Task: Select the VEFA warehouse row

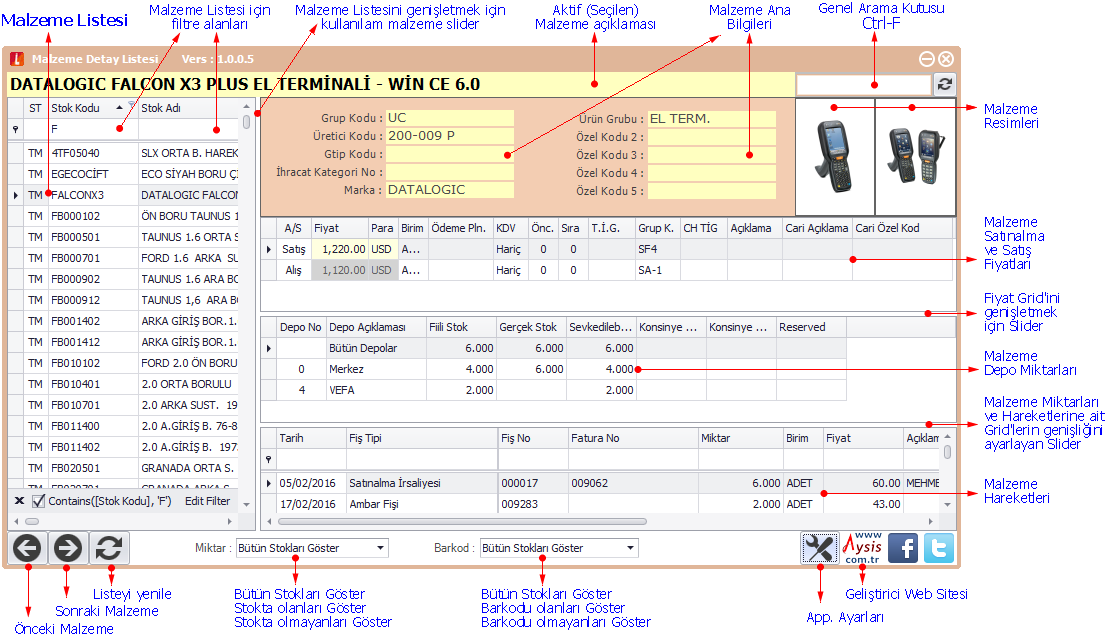Action: 555,390
